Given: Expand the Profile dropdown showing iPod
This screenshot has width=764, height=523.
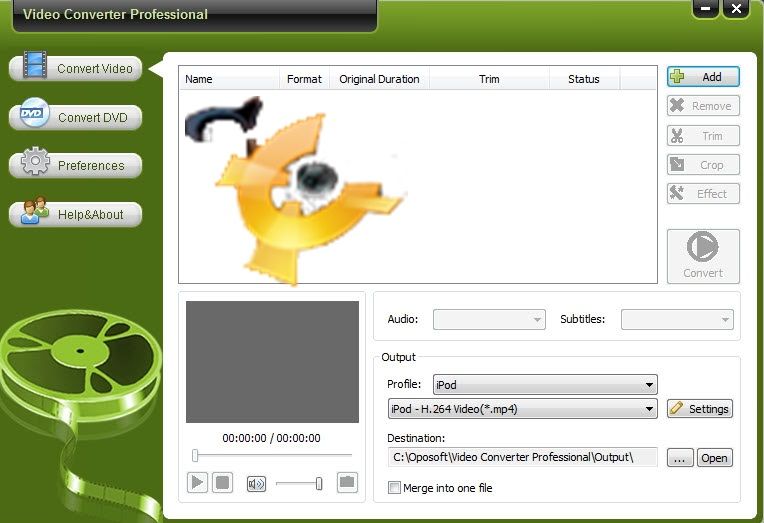Looking at the screenshot, I should (x=545, y=385).
